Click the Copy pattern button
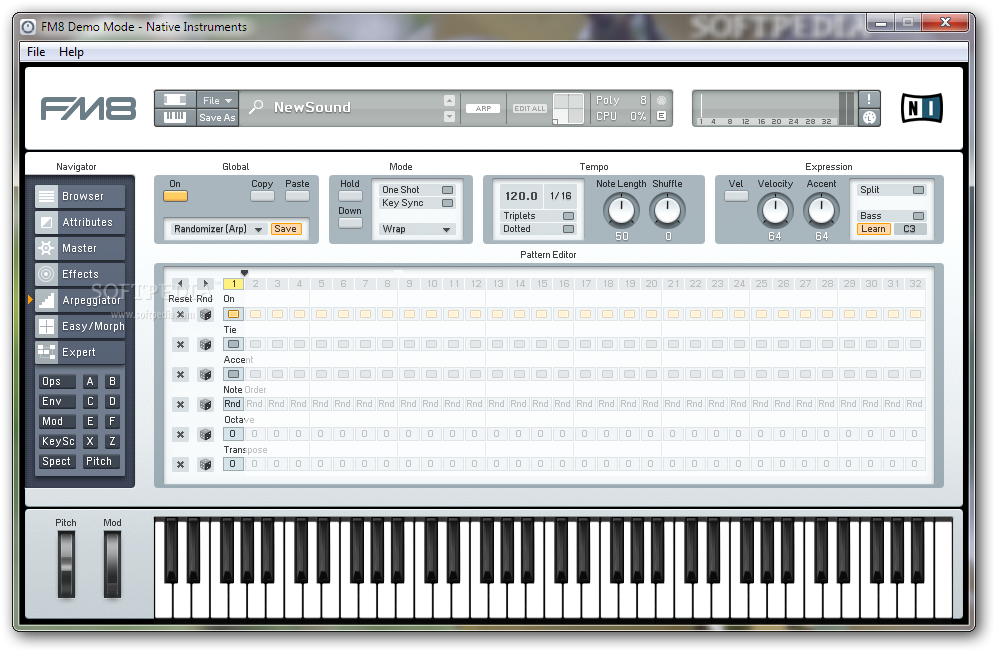 pyautogui.click(x=262, y=196)
